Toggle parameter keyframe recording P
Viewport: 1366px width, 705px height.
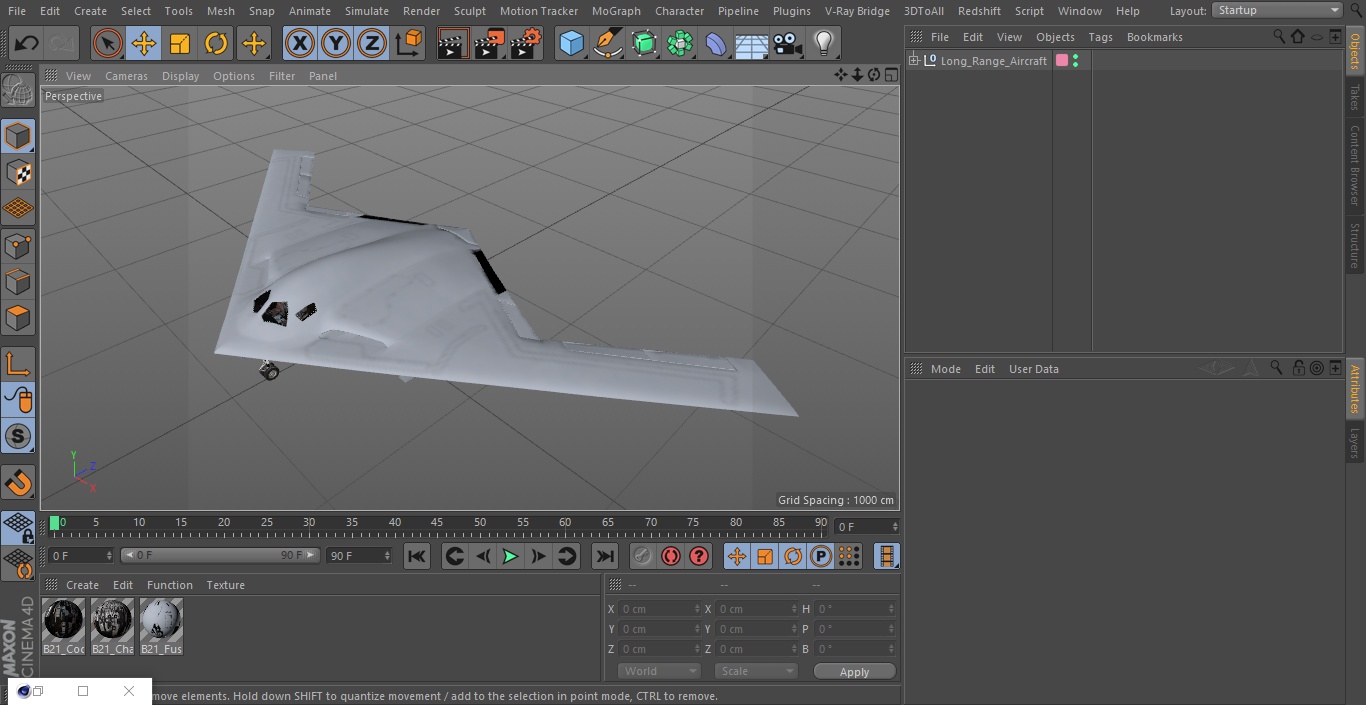[x=821, y=556]
